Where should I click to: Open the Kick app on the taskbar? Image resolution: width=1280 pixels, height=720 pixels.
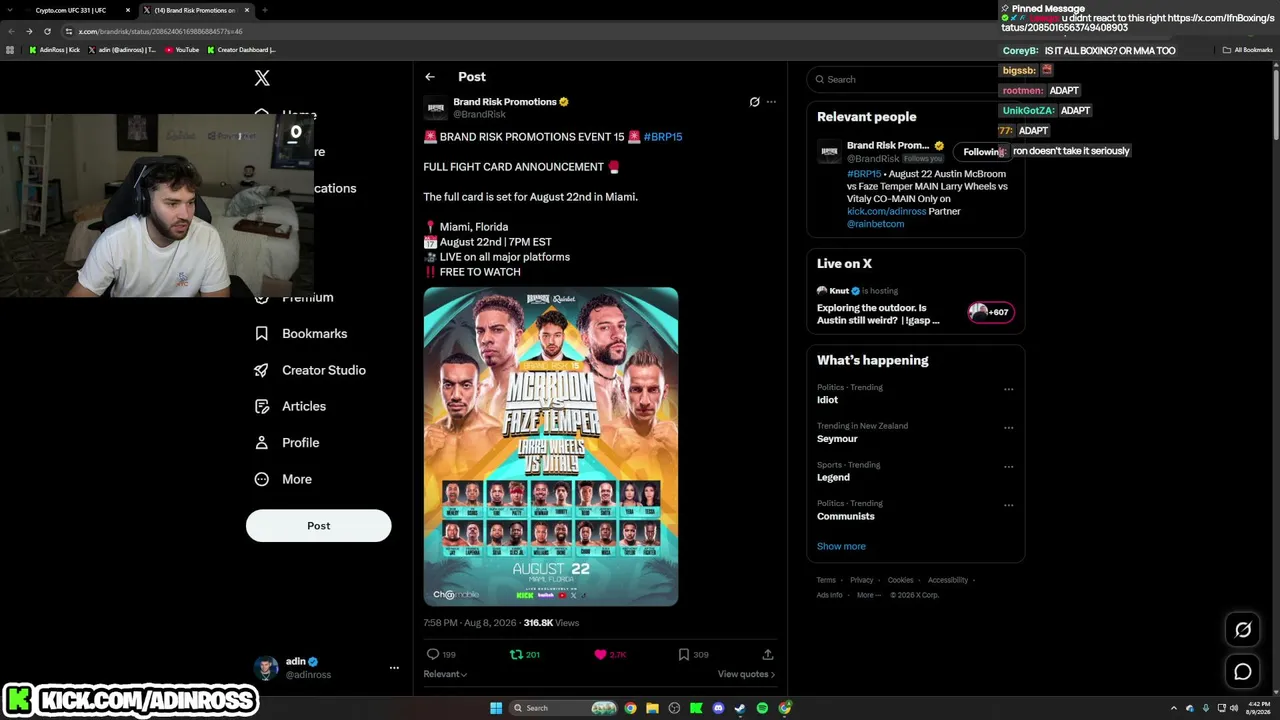click(x=696, y=708)
